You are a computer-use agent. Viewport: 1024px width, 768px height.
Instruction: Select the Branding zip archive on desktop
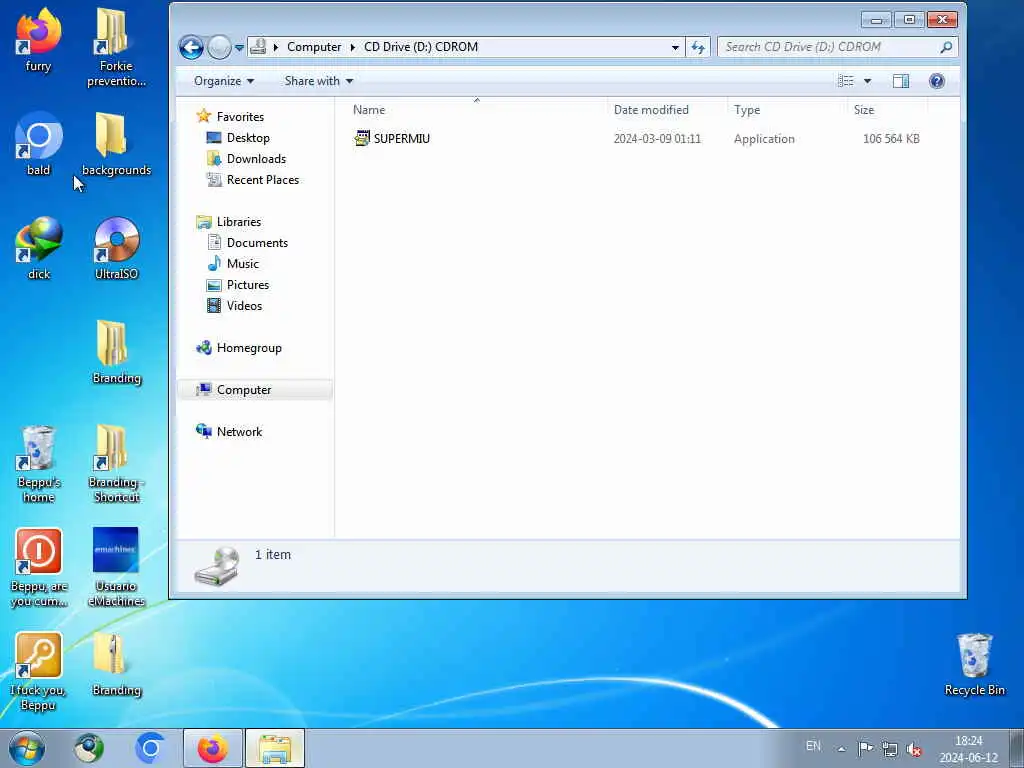pos(116,664)
